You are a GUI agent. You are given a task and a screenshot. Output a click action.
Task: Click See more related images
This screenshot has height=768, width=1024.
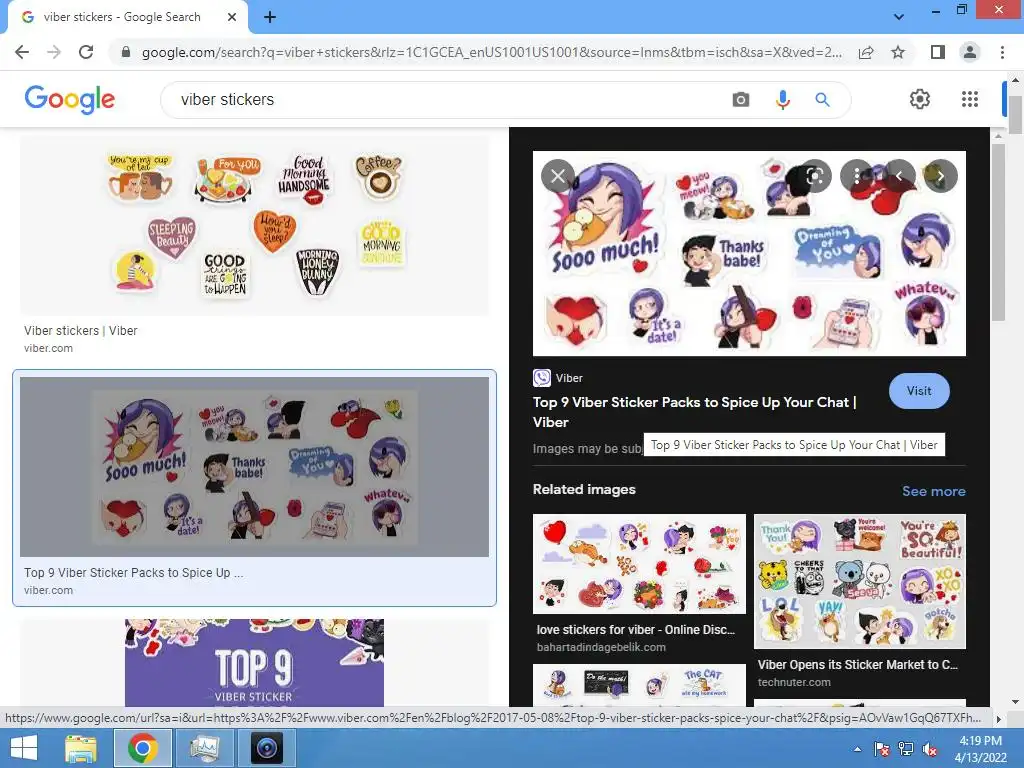pos(933,491)
